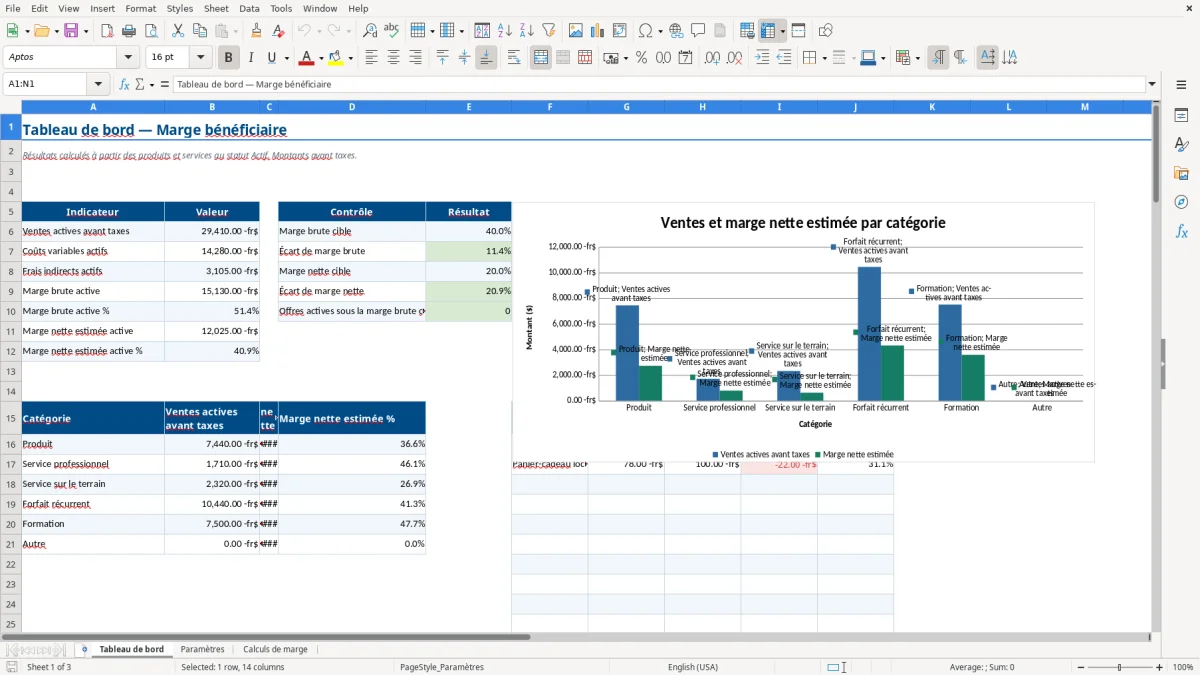This screenshot has width=1200, height=675.
Task: Sort descending Z to A
Action: tap(526, 31)
